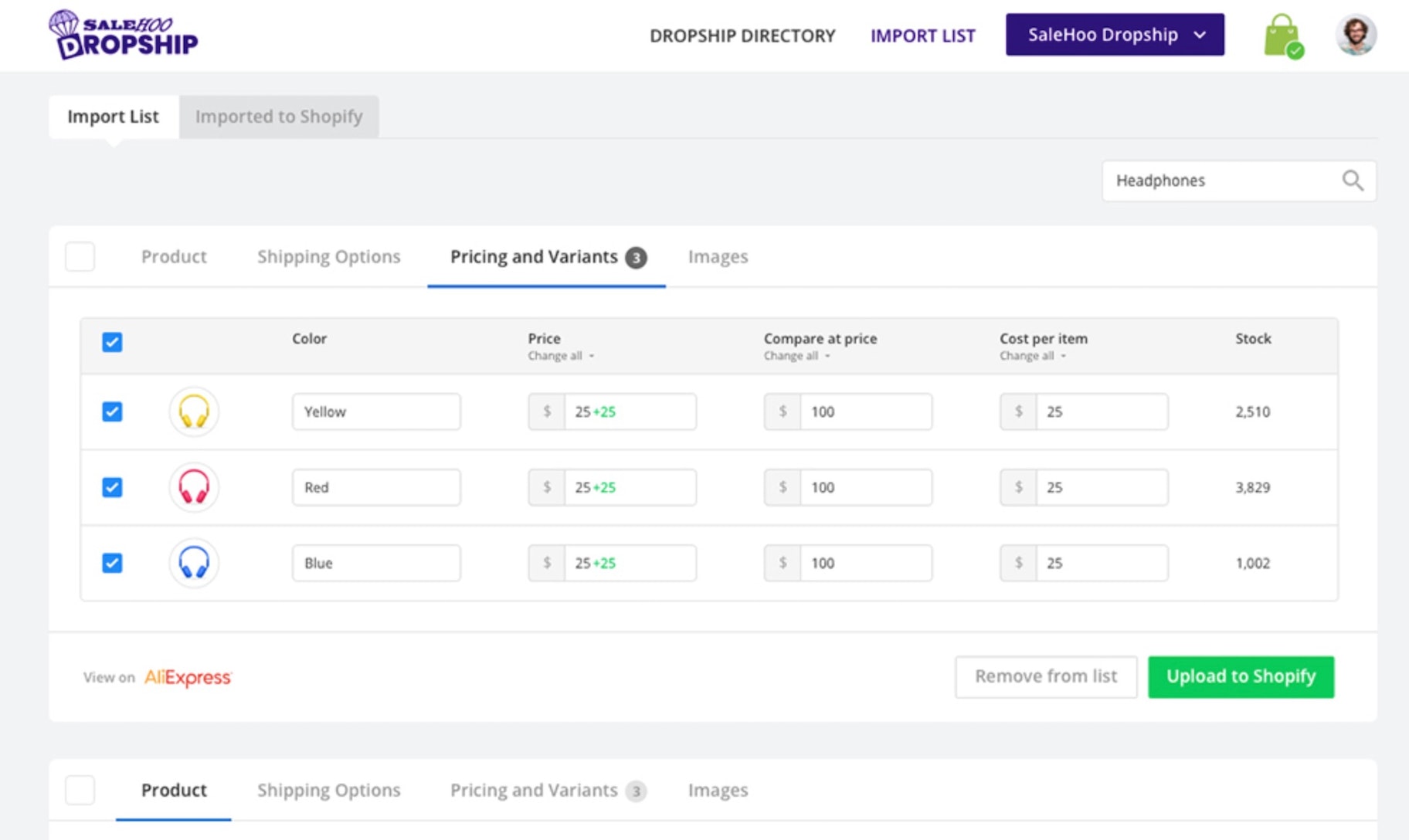Open the Shipping Options tab of first product
The image size is (1409, 840).
pyautogui.click(x=328, y=256)
